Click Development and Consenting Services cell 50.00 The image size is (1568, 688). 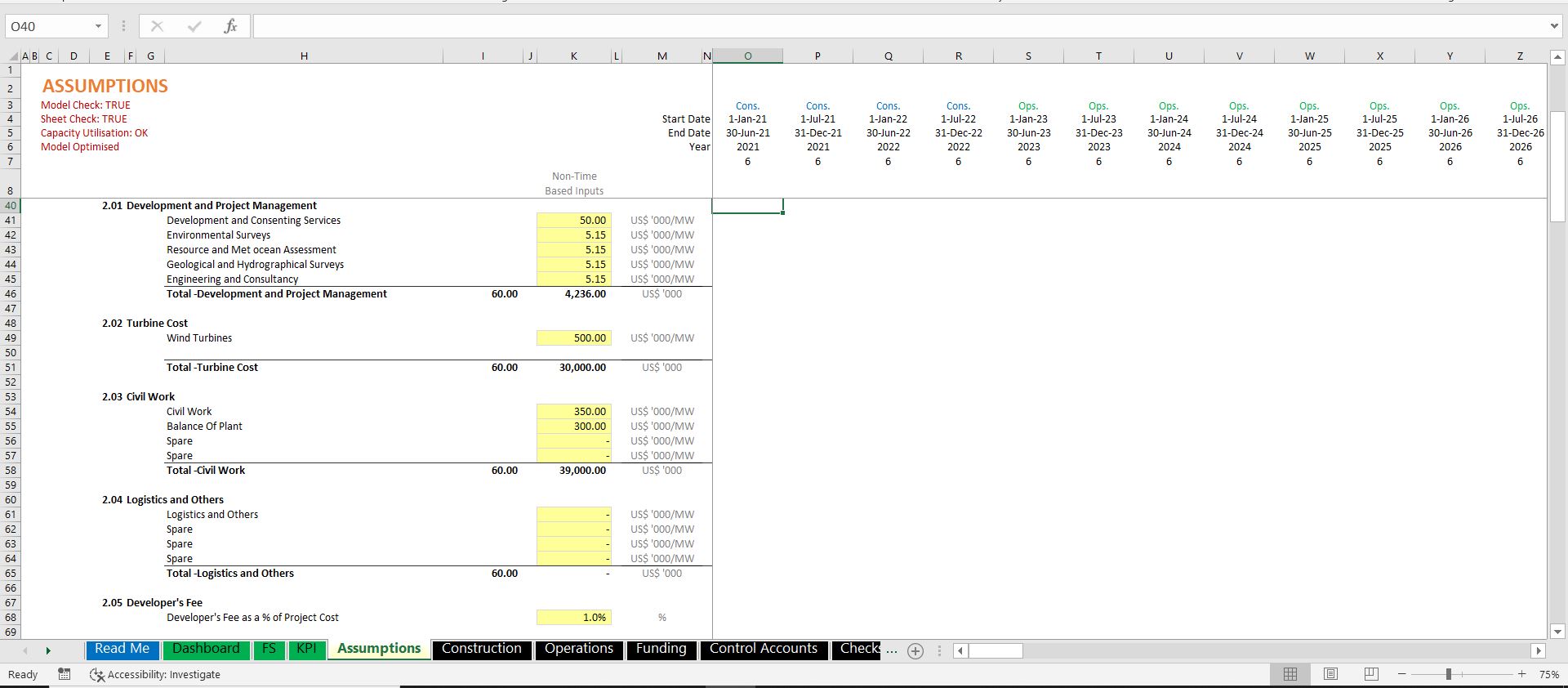574,221
